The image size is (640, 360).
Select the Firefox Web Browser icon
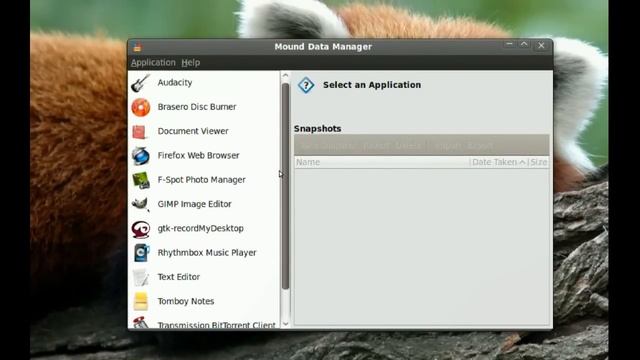click(x=141, y=156)
